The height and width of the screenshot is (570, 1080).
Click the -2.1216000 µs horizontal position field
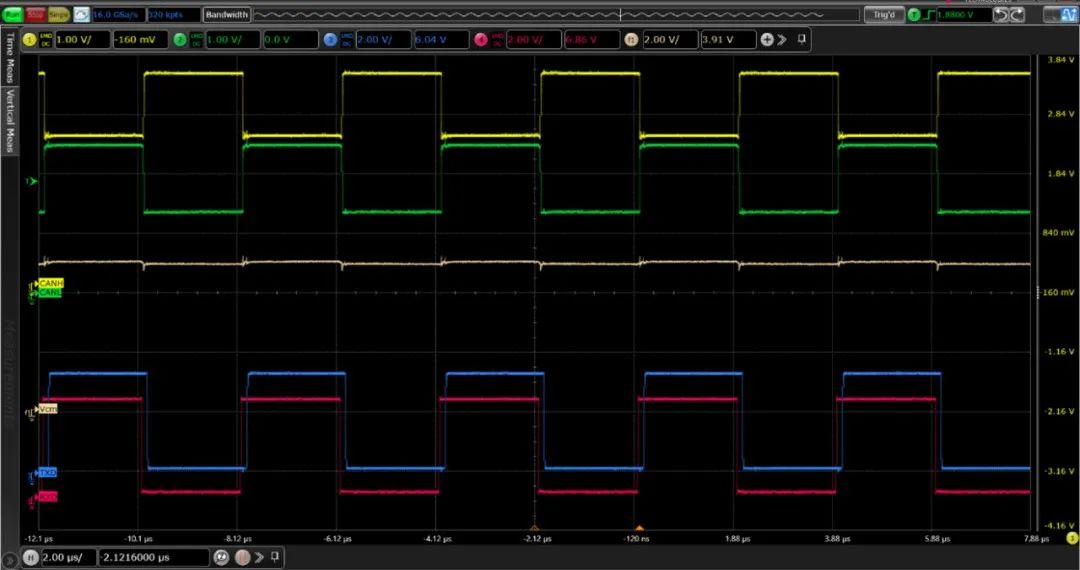pos(154,557)
